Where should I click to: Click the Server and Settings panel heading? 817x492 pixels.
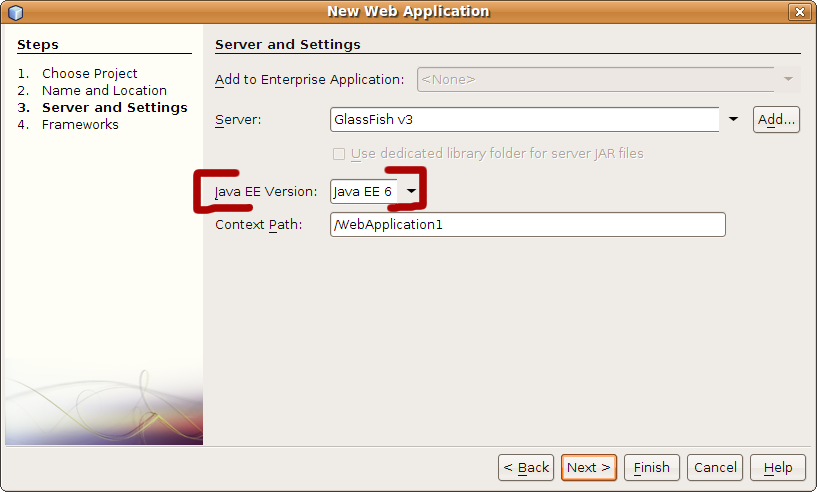point(288,44)
